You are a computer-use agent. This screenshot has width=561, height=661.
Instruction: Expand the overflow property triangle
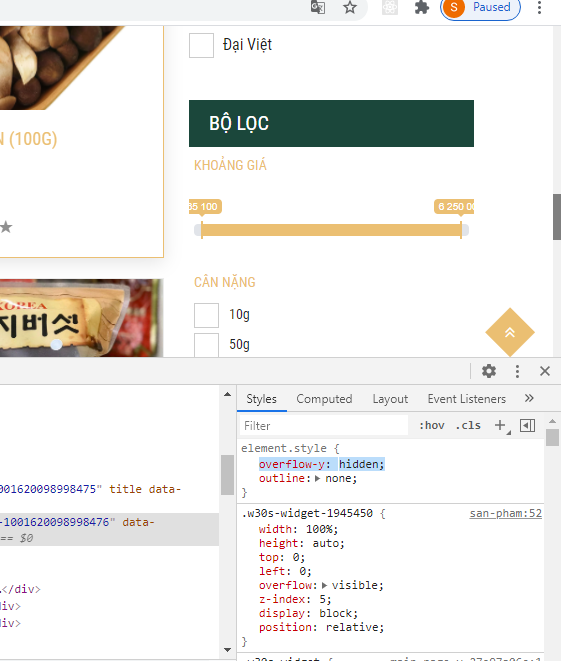point(324,586)
